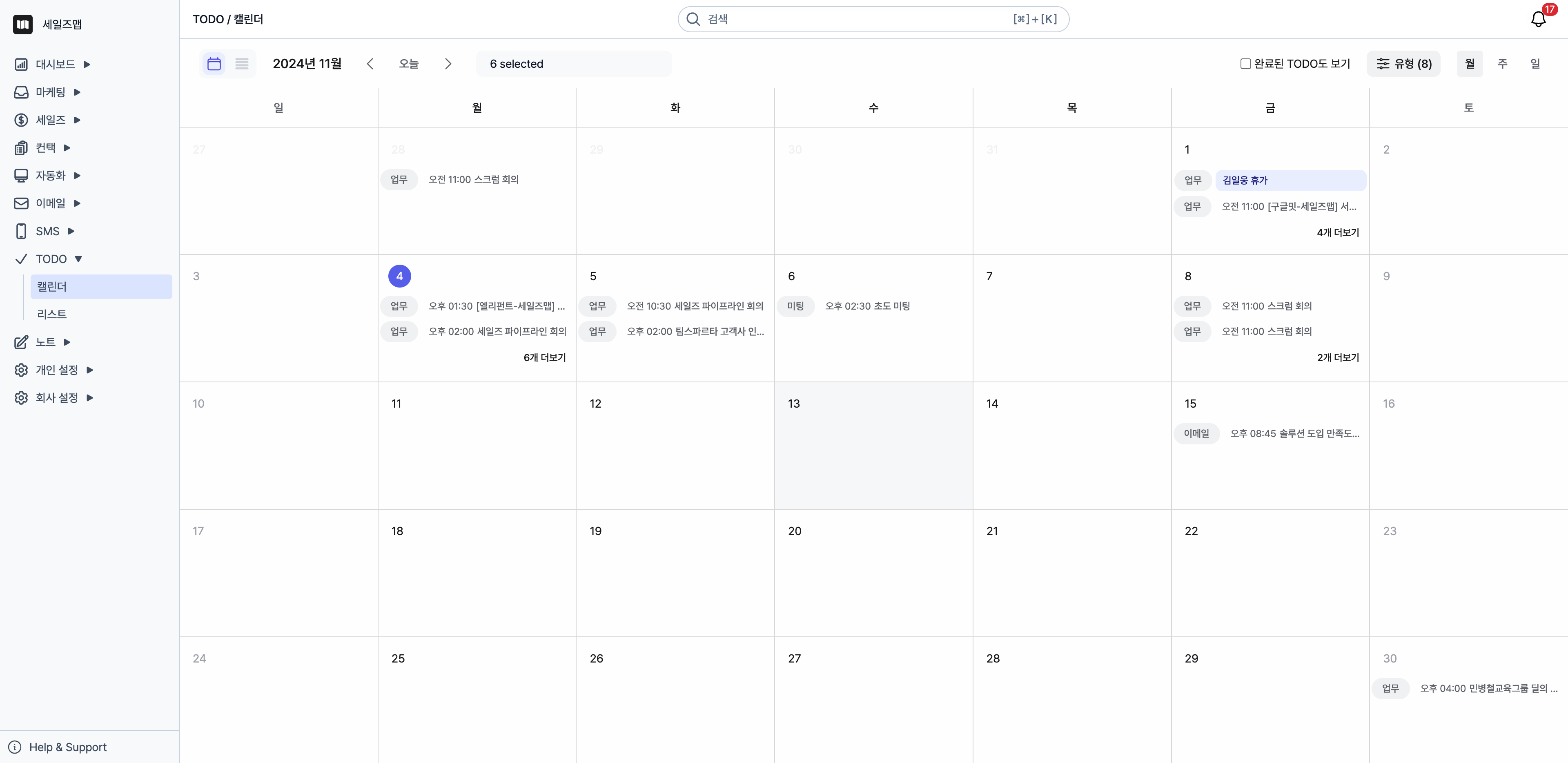Viewport: 1568px width, 763px height.
Task: Click the 자동화 monitor icon
Action: [x=21, y=175]
